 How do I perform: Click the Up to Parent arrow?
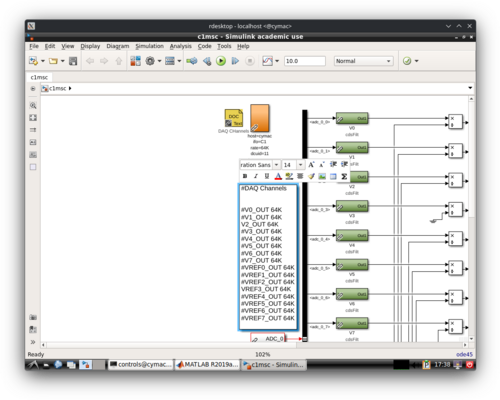tap(119, 61)
